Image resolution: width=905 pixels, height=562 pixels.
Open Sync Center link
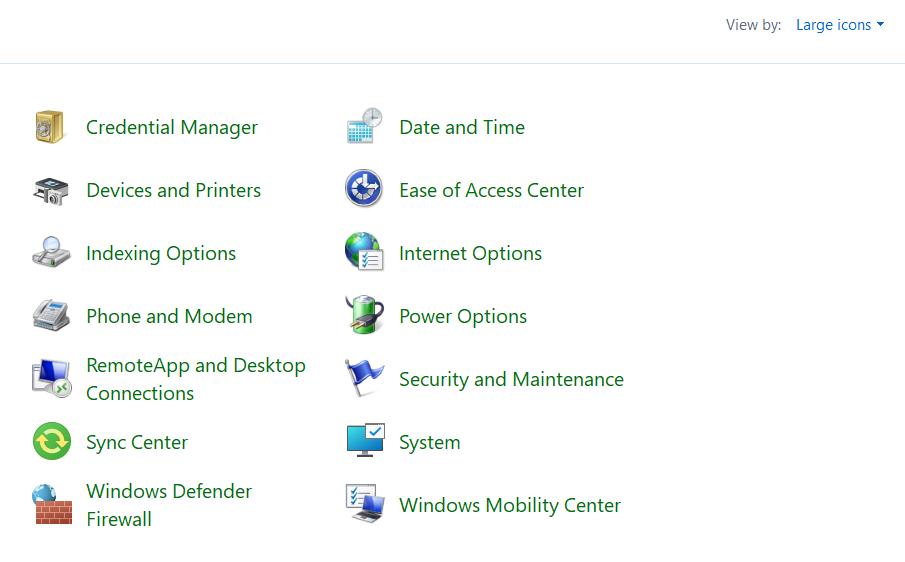[137, 443]
